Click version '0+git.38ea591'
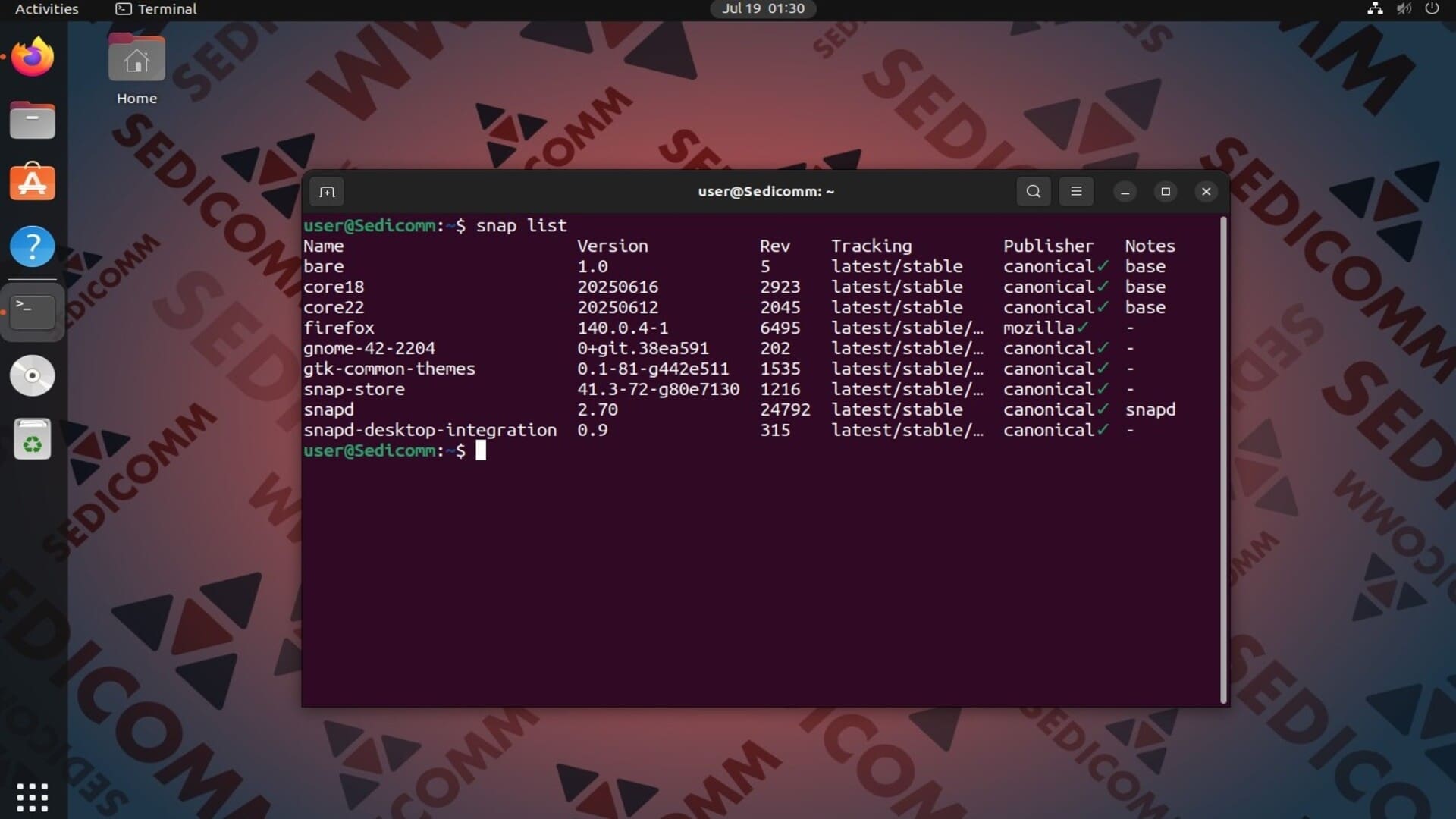Screen dimensions: 1456x819 (x=643, y=349)
